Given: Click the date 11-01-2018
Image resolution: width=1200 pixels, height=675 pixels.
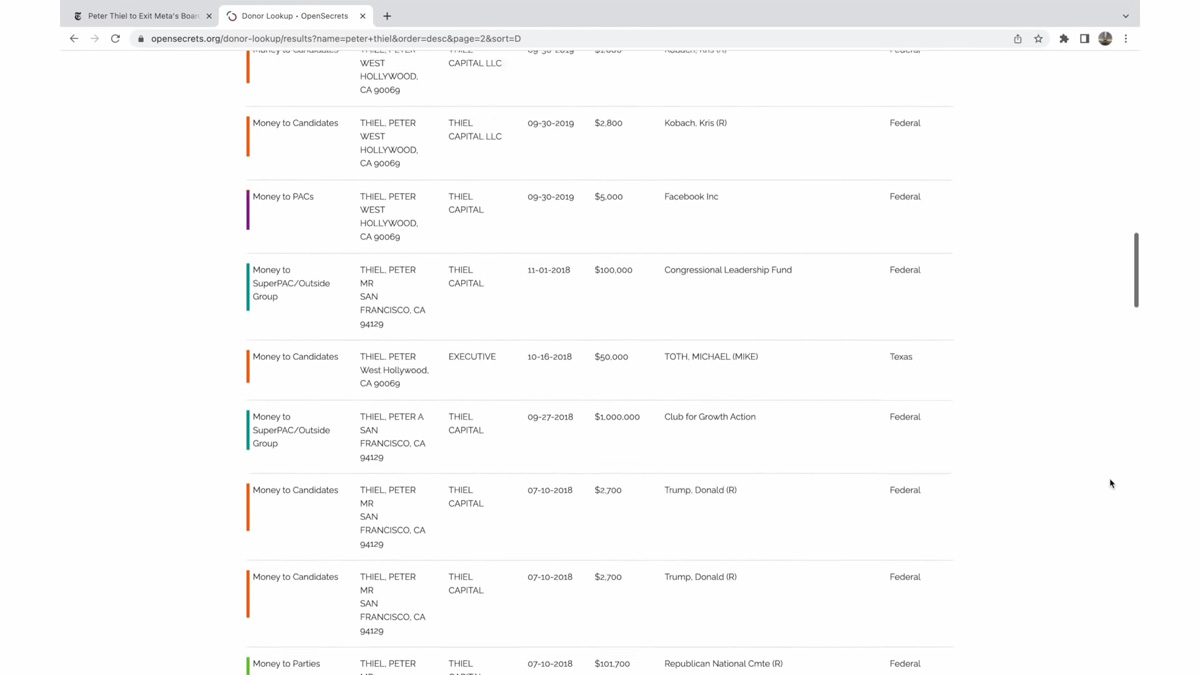Looking at the screenshot, I should pyautogui.click(x=549, y=270).
